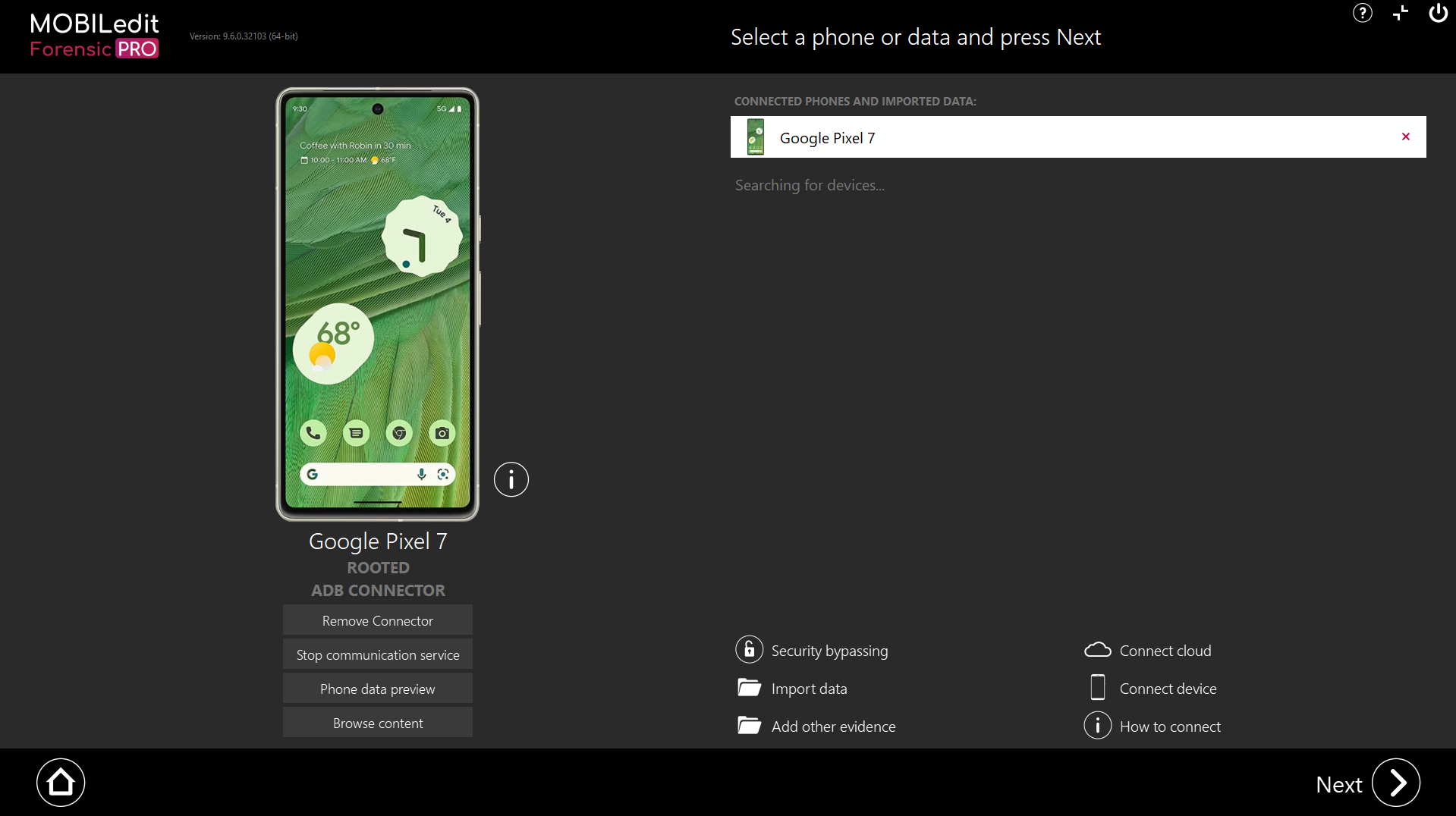The image size is (1456, 816).
Task: Click the window resize arrows icon
Action: tap(1401, 13)
